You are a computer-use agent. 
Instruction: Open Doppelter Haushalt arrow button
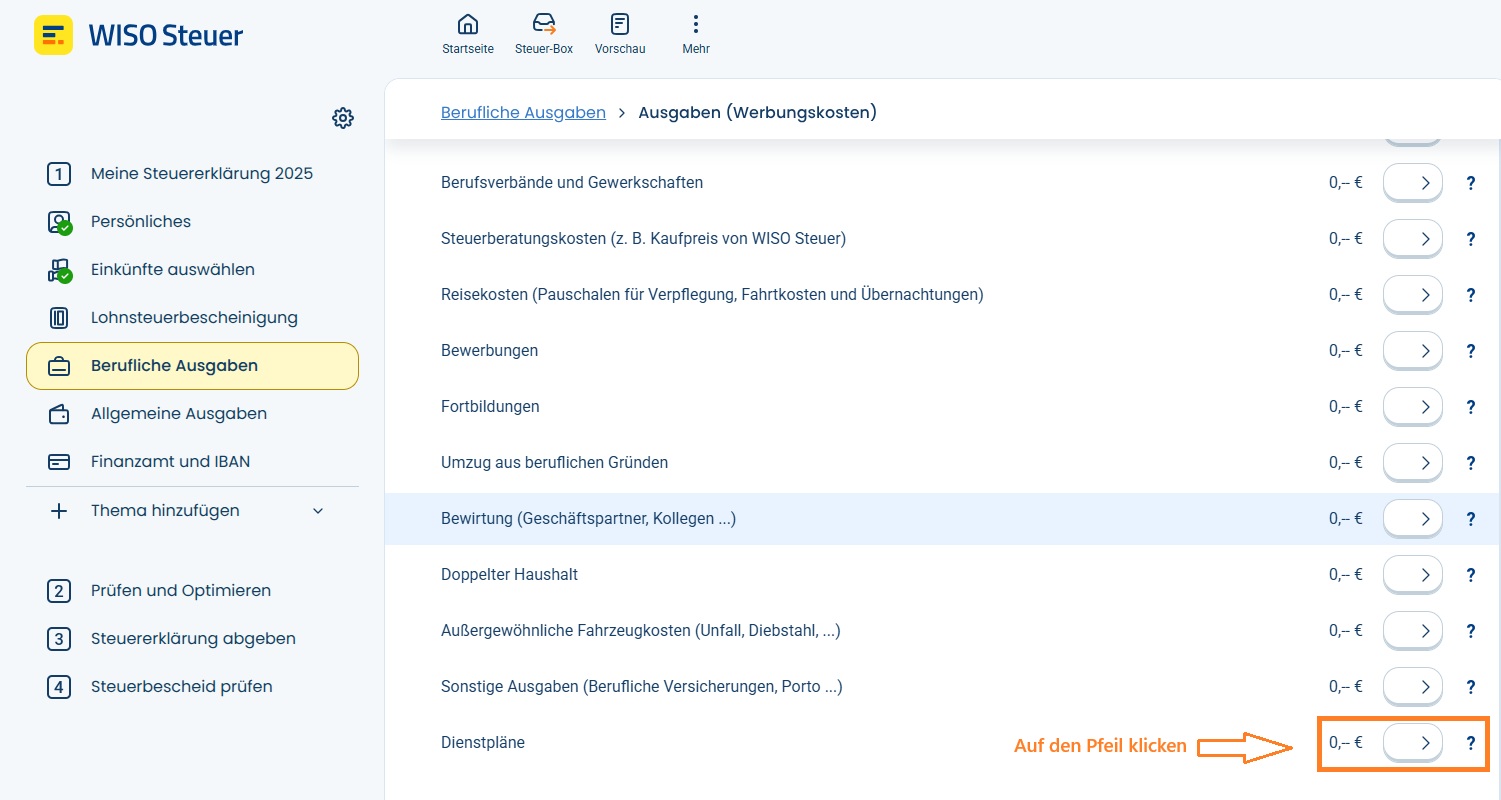tap(1413, 575)
